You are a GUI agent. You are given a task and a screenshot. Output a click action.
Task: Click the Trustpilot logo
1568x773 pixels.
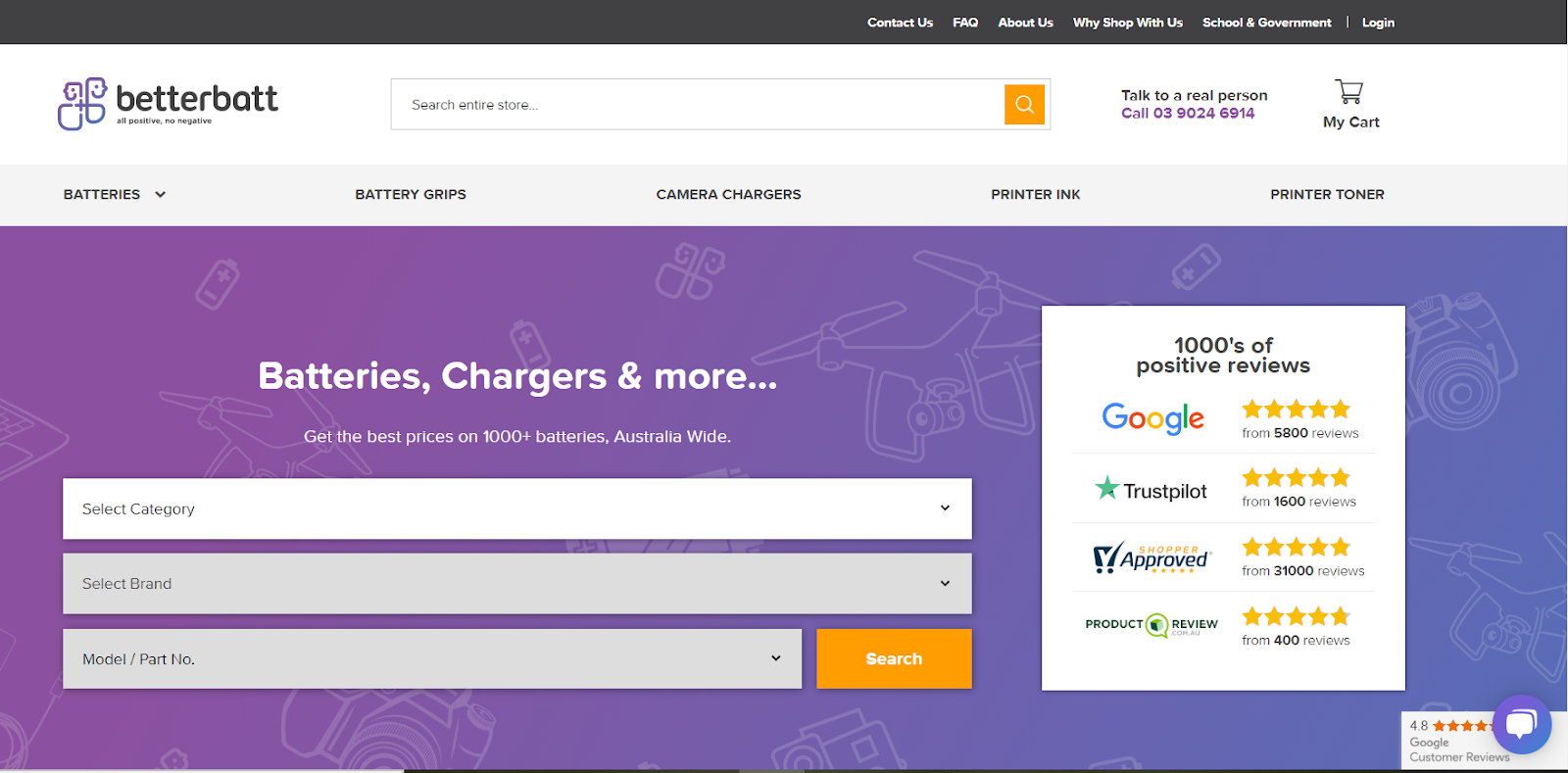coord(1151,489)
